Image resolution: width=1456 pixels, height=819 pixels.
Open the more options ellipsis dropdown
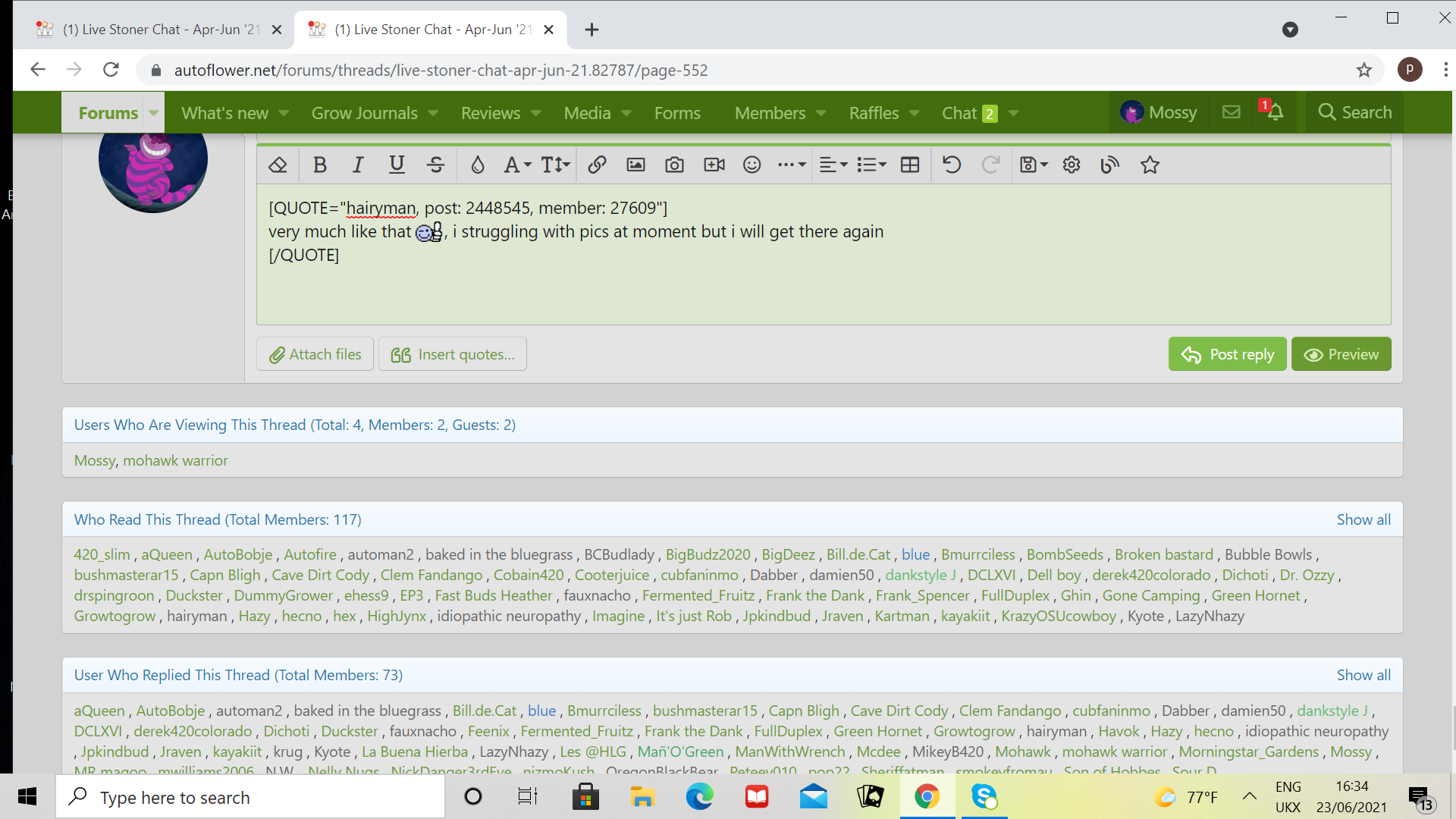792,165
